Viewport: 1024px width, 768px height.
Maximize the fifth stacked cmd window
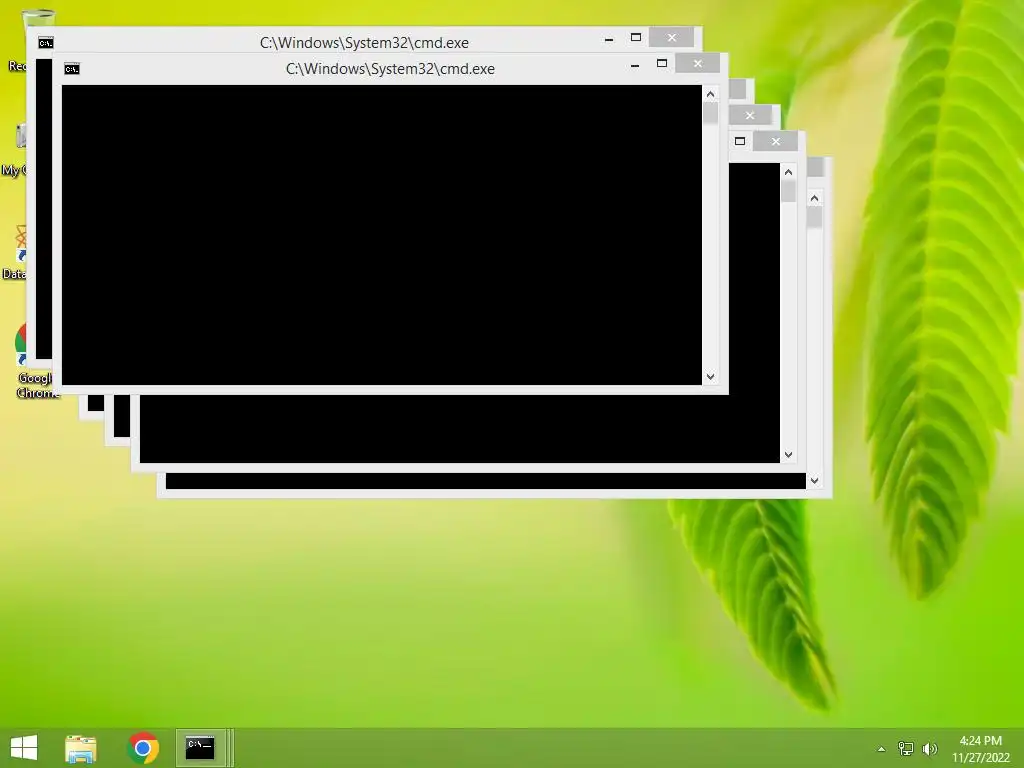(x=740, y=141)
